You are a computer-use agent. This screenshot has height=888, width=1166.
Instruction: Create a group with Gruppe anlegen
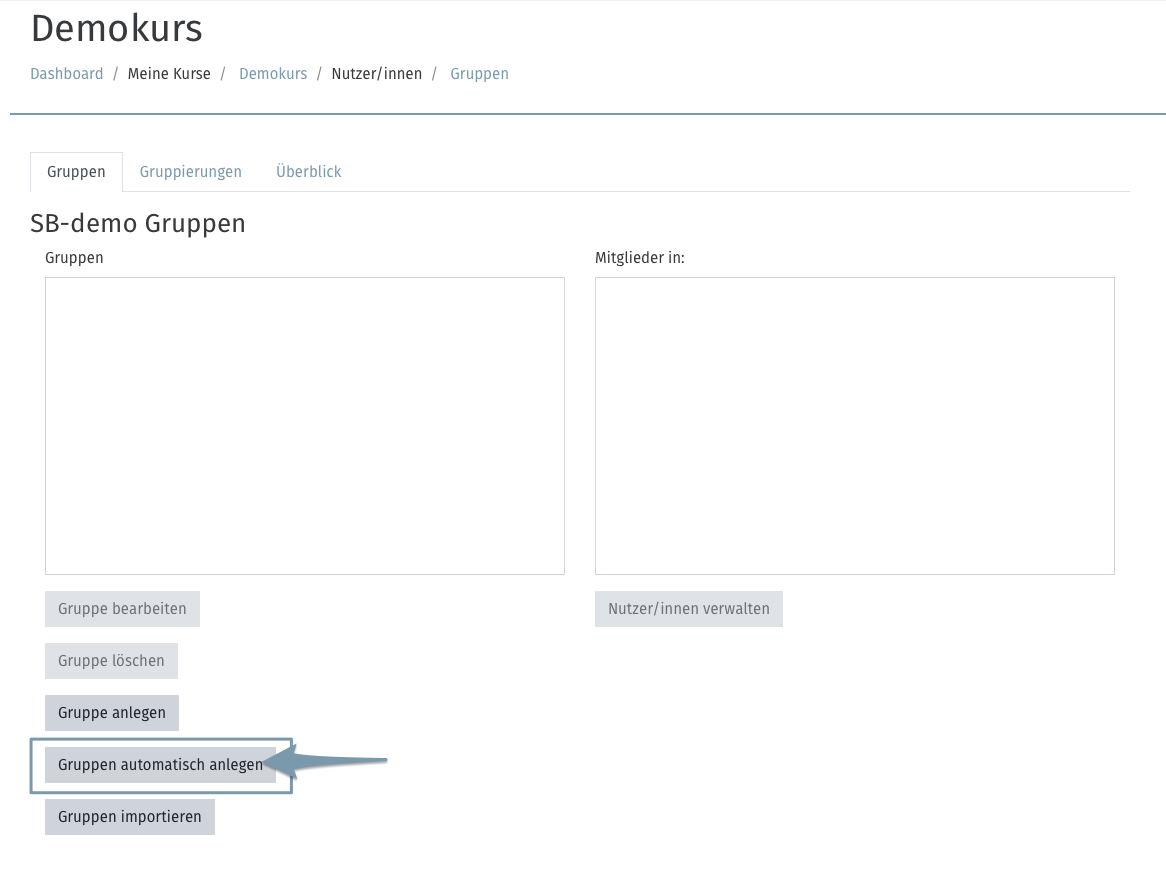(x=112, y=713)
